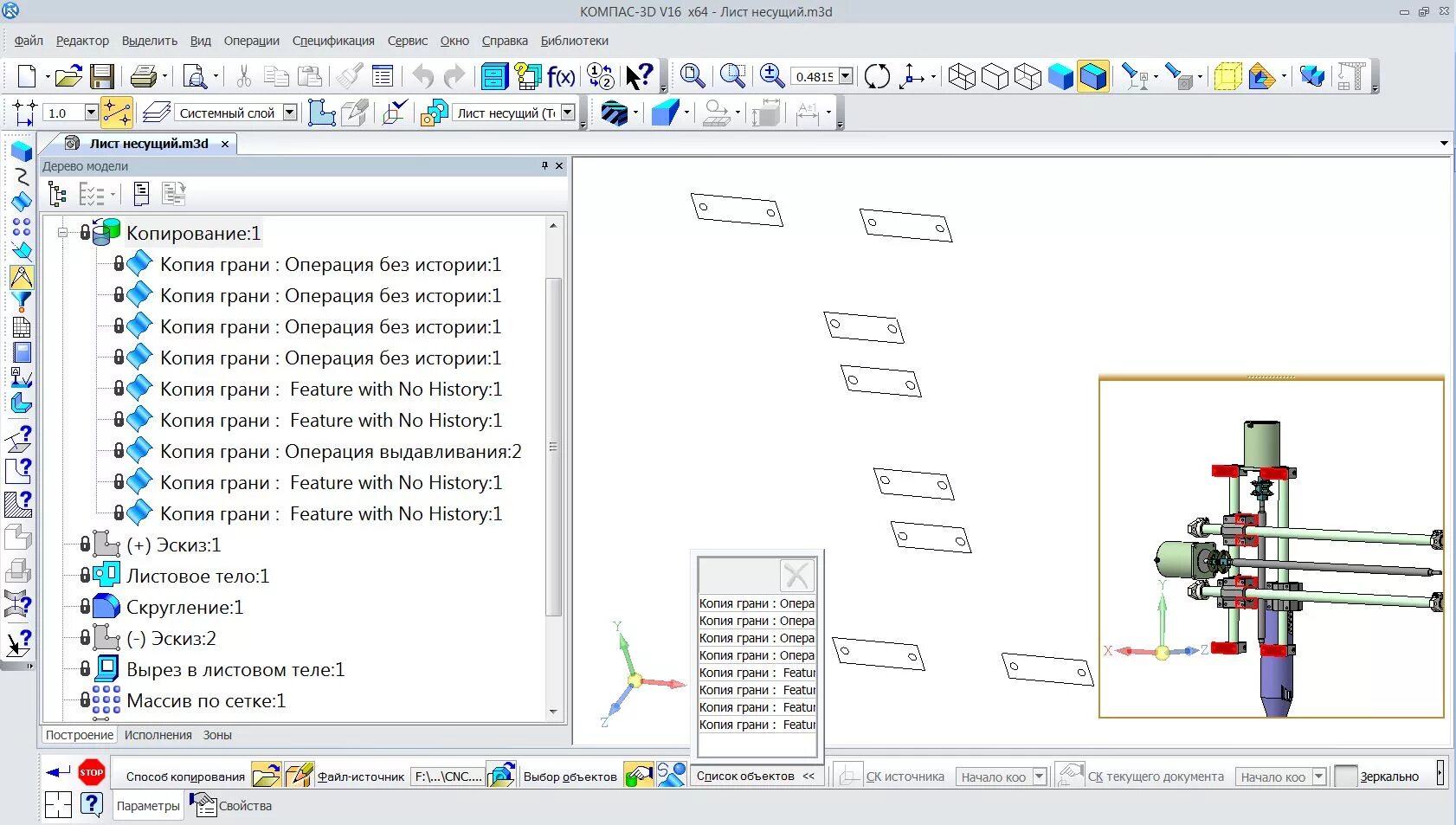This screenshot has height=825, width=1456.
Task: Open help question mark in property bar
Action: (92, 804)
